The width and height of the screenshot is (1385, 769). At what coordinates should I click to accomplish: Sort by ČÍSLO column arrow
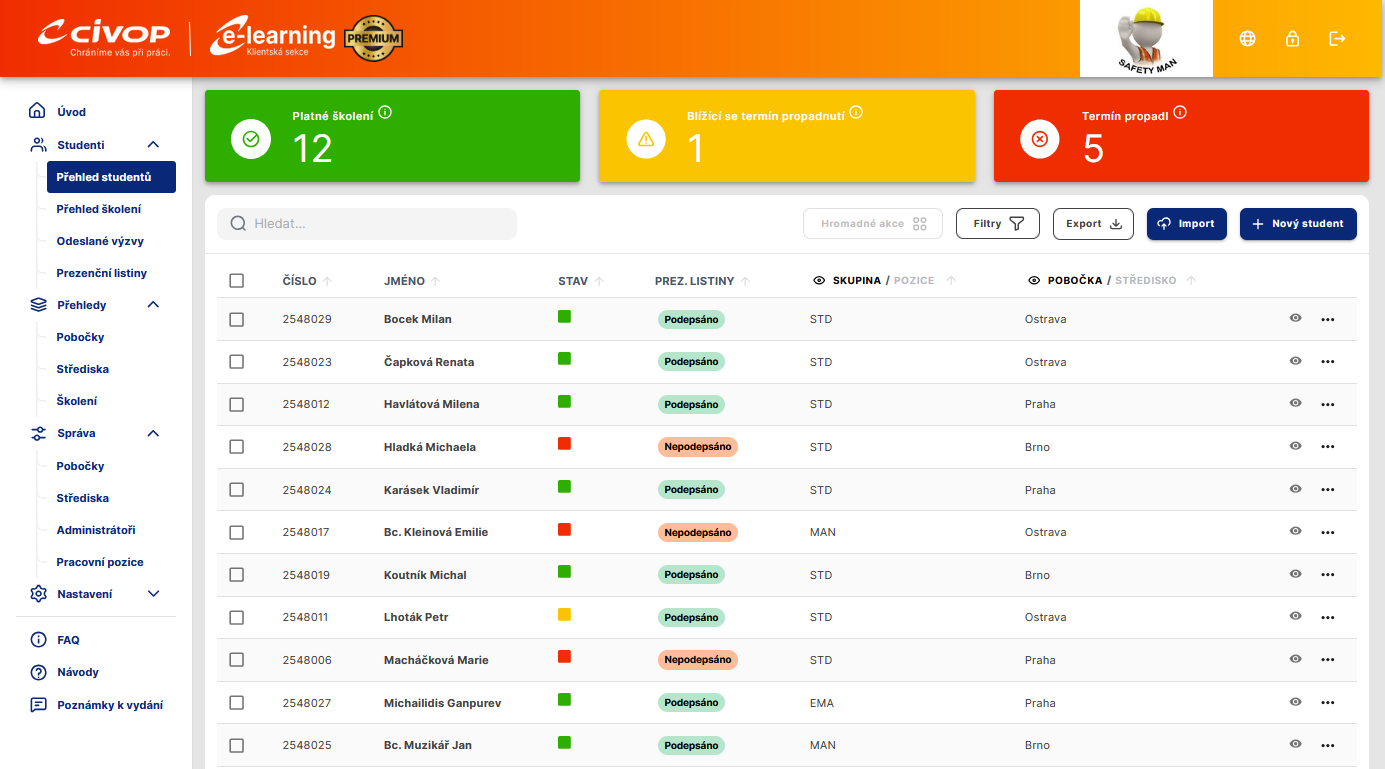[x=328, y=282]
